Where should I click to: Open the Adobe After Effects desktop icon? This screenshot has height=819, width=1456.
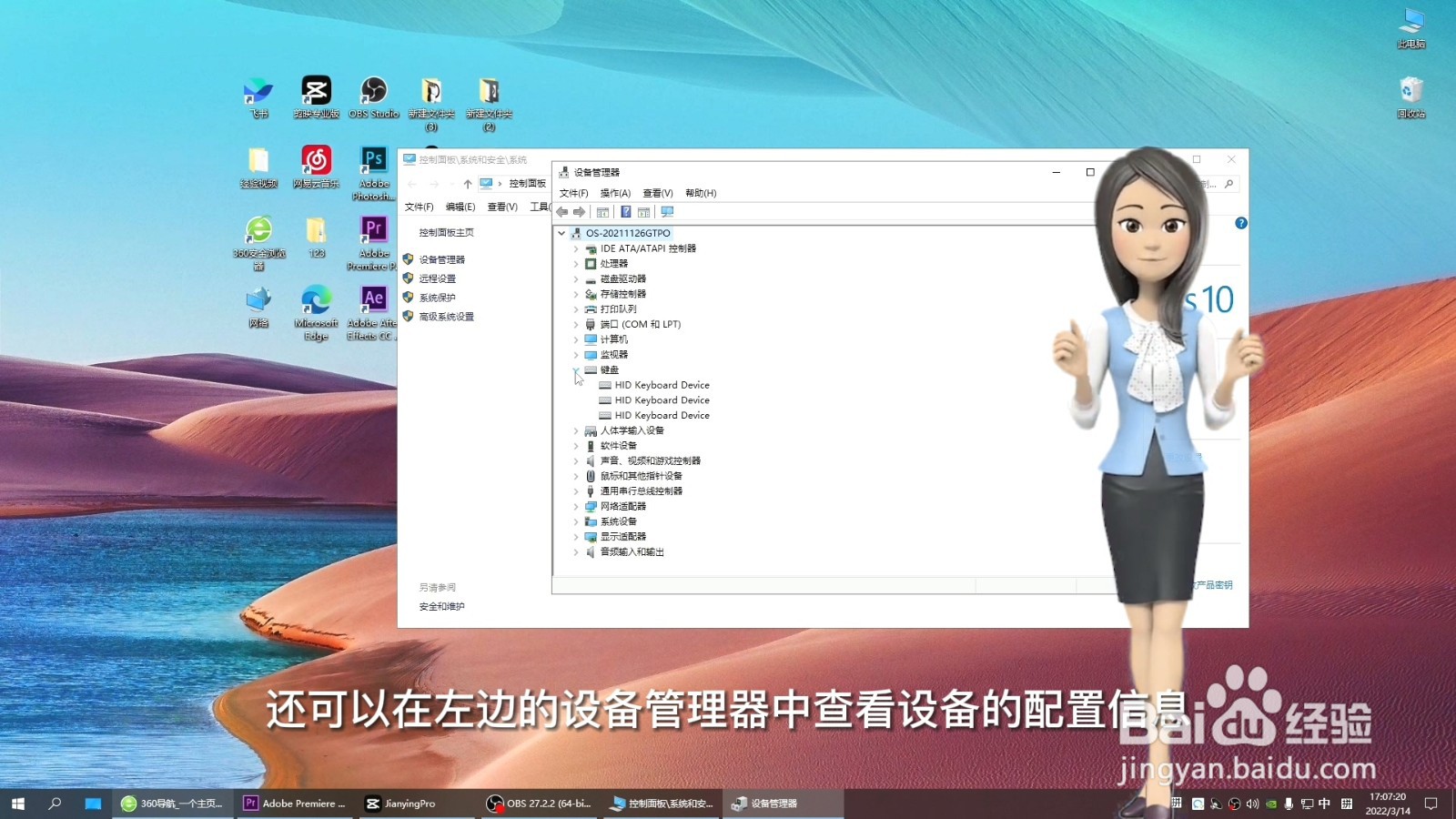click(374, 314)
